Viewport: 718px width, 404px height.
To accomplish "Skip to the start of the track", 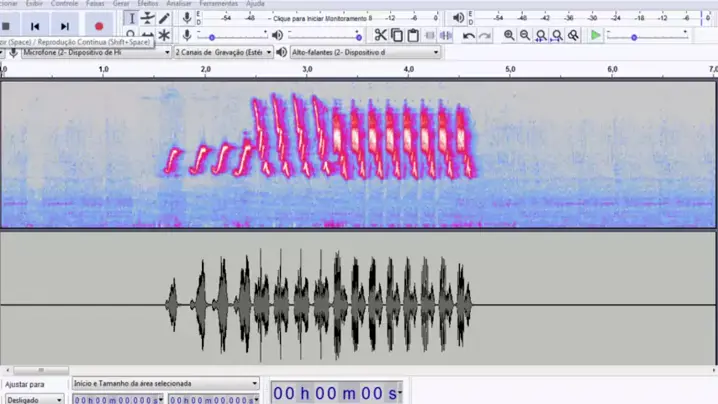I will pos(35,27).
